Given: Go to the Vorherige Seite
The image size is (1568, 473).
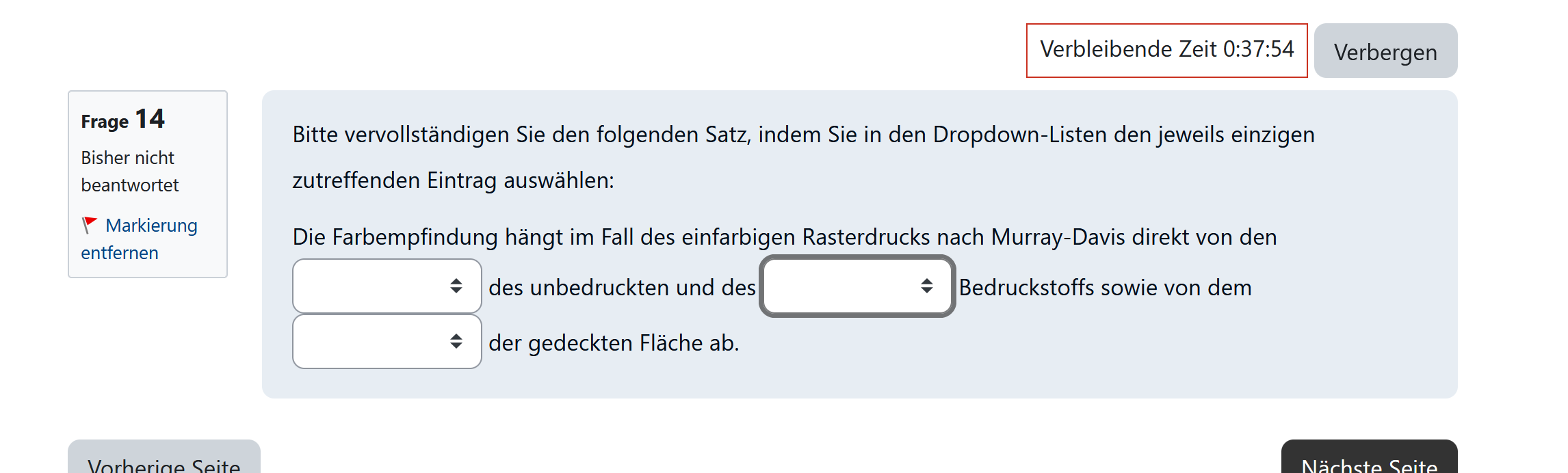Looking at the screenshot, I should coord(164,463).
